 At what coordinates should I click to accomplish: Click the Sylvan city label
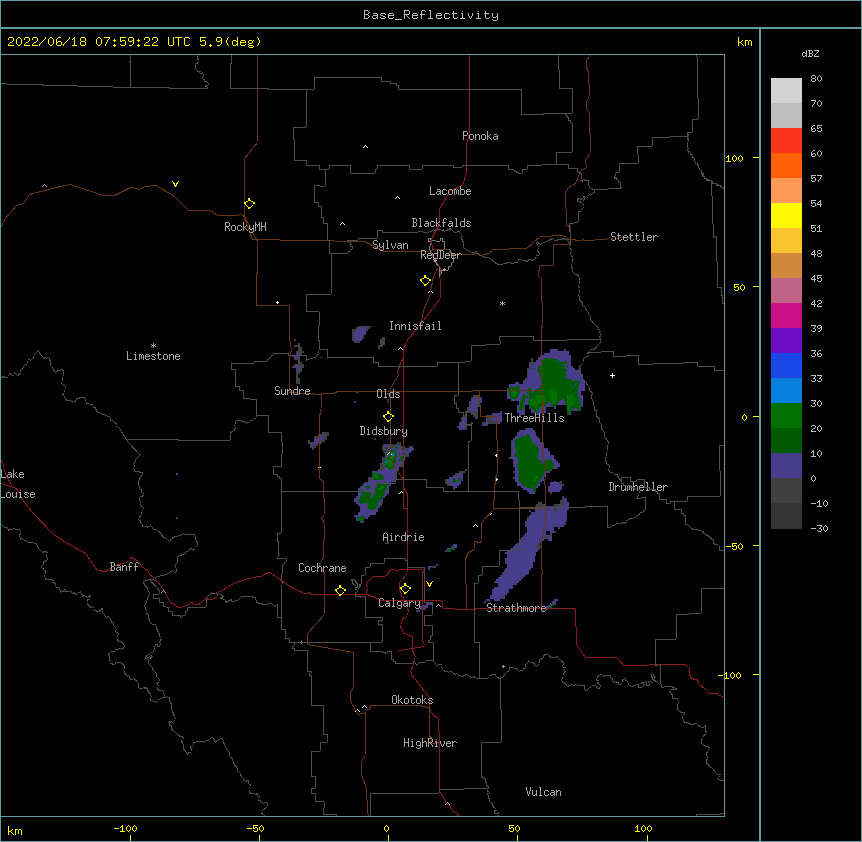390,245
